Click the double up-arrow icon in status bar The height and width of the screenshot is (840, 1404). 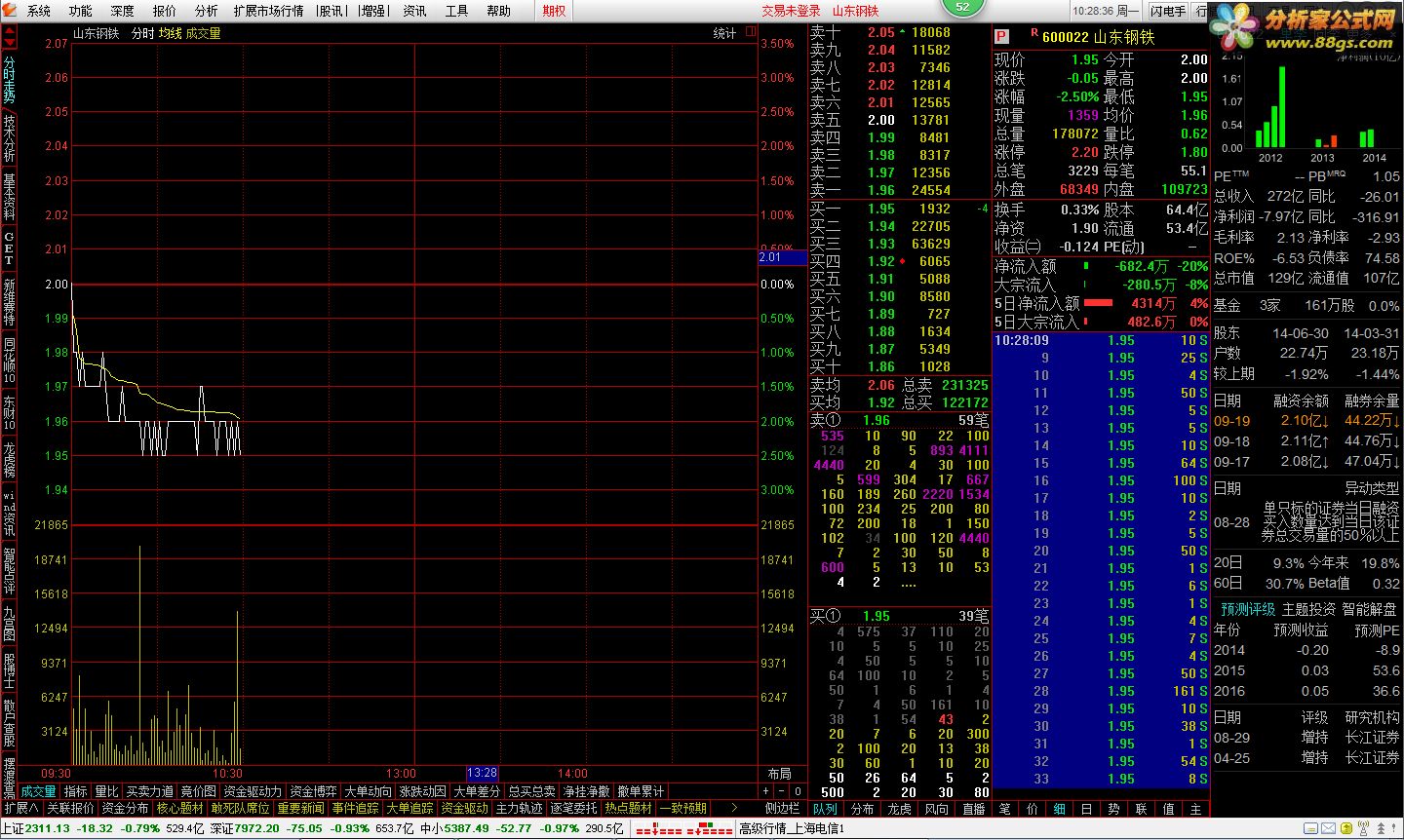click(x=1381, y=829)
